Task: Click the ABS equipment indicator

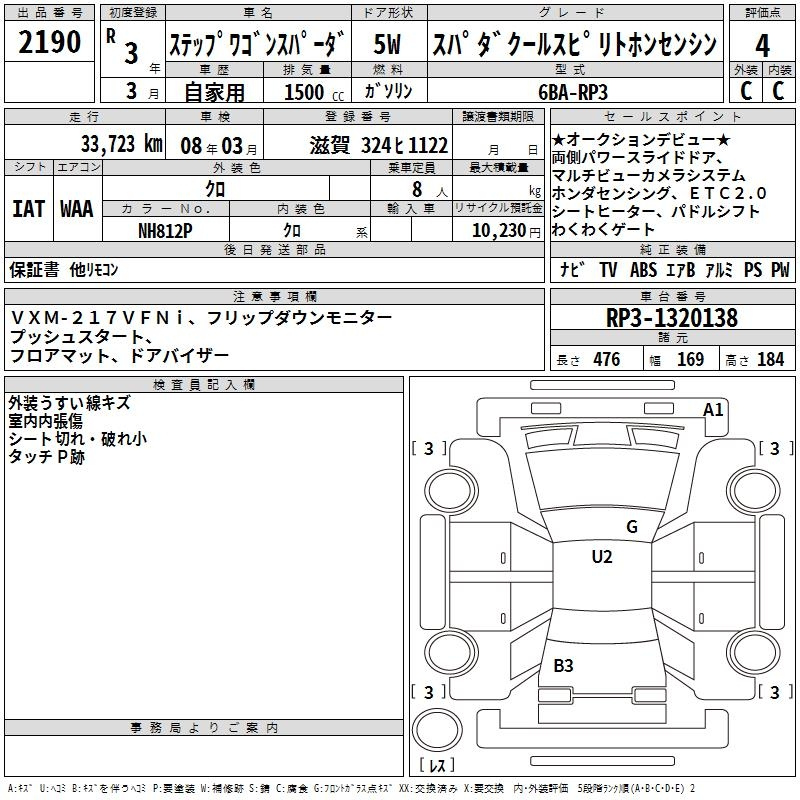Action: [643, 269]
